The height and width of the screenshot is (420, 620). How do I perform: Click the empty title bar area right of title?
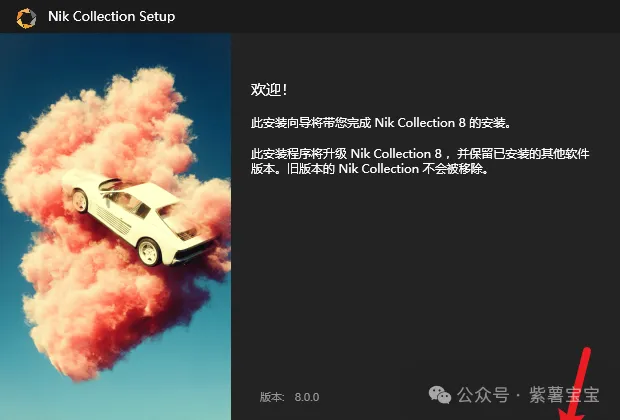[x=395, y=17]
